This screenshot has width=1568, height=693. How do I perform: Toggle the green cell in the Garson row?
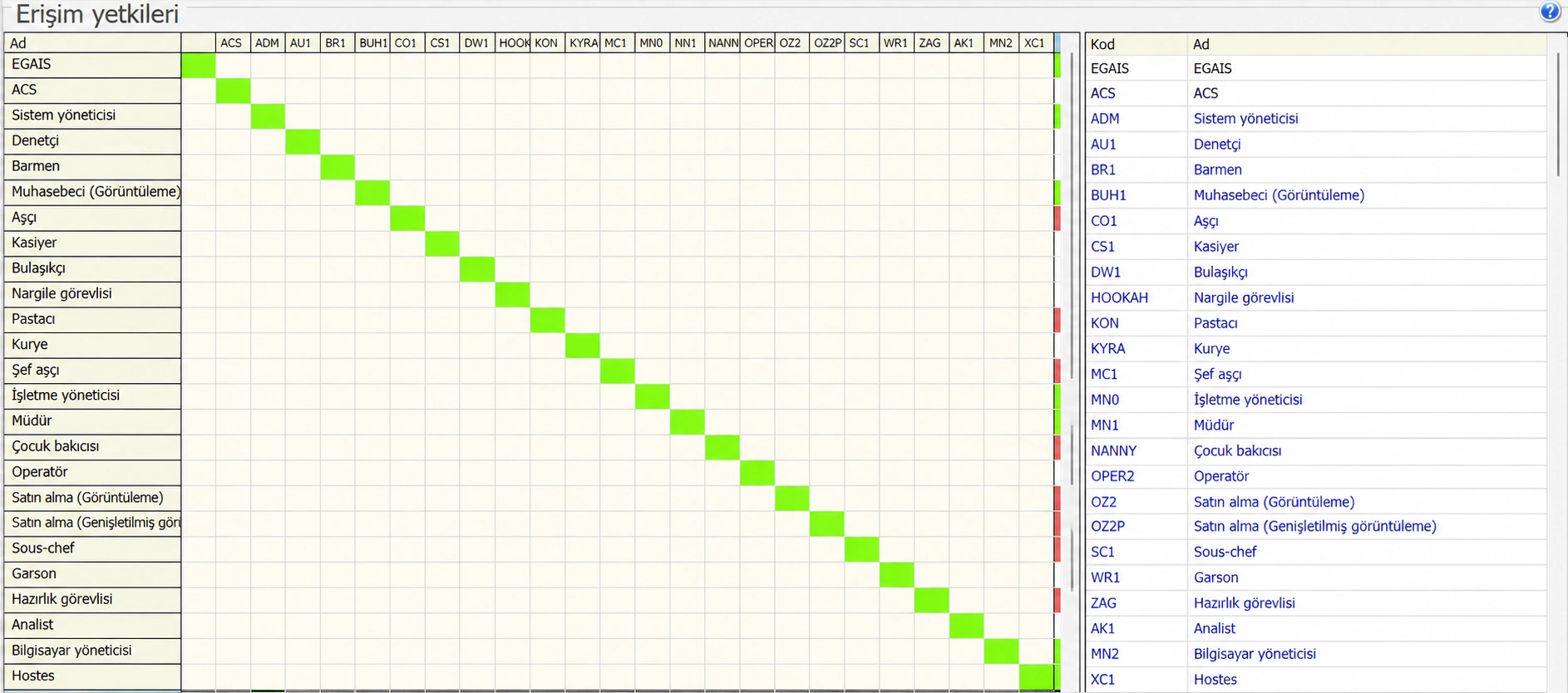(896, 575)
